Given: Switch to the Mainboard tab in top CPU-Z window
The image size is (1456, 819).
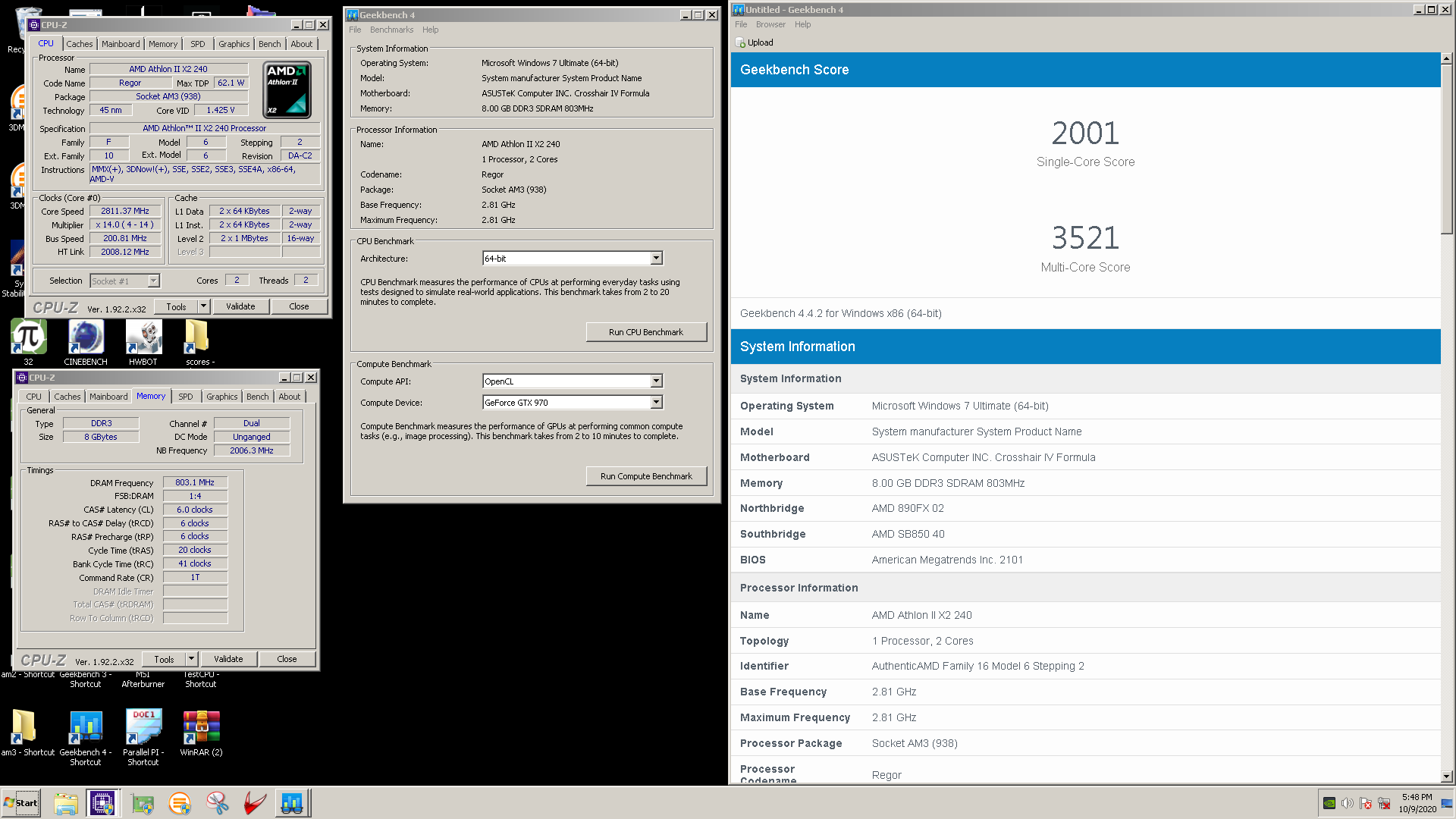Looking at the screenshot, I should [x=121, y=44].
